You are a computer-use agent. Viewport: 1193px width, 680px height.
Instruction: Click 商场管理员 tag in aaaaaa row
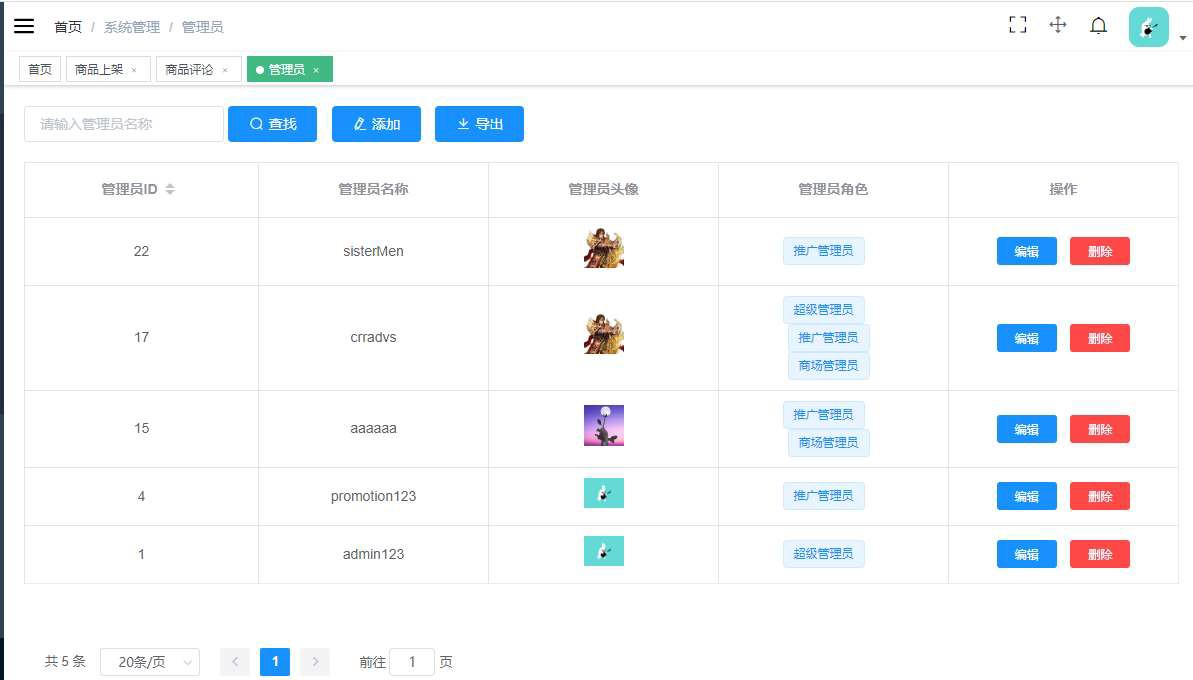coord(829,443)
